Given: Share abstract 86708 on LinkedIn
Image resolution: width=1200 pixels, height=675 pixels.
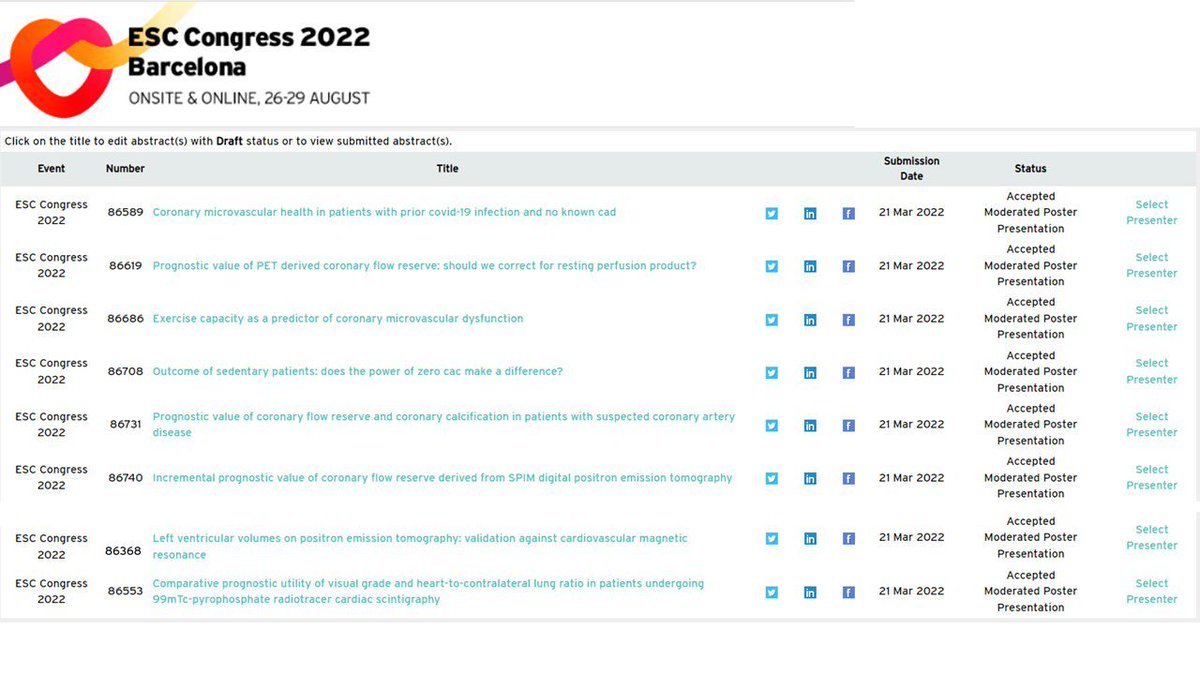Looking at the screenshot, I should pyautogui.click(x=810, y=372).
